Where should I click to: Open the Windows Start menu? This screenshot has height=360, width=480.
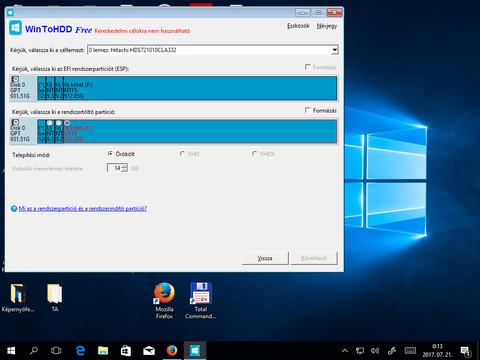(11, 351)
